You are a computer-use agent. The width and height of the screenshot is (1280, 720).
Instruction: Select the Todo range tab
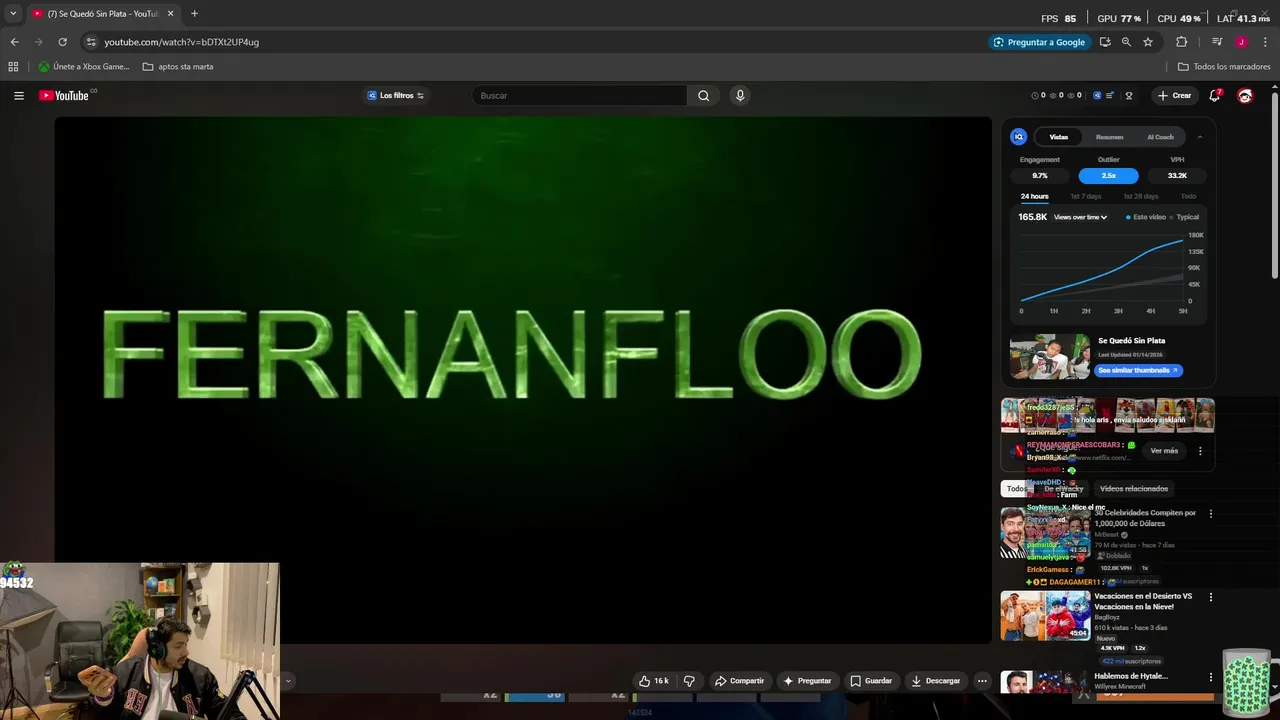[x=1188, y=196]
